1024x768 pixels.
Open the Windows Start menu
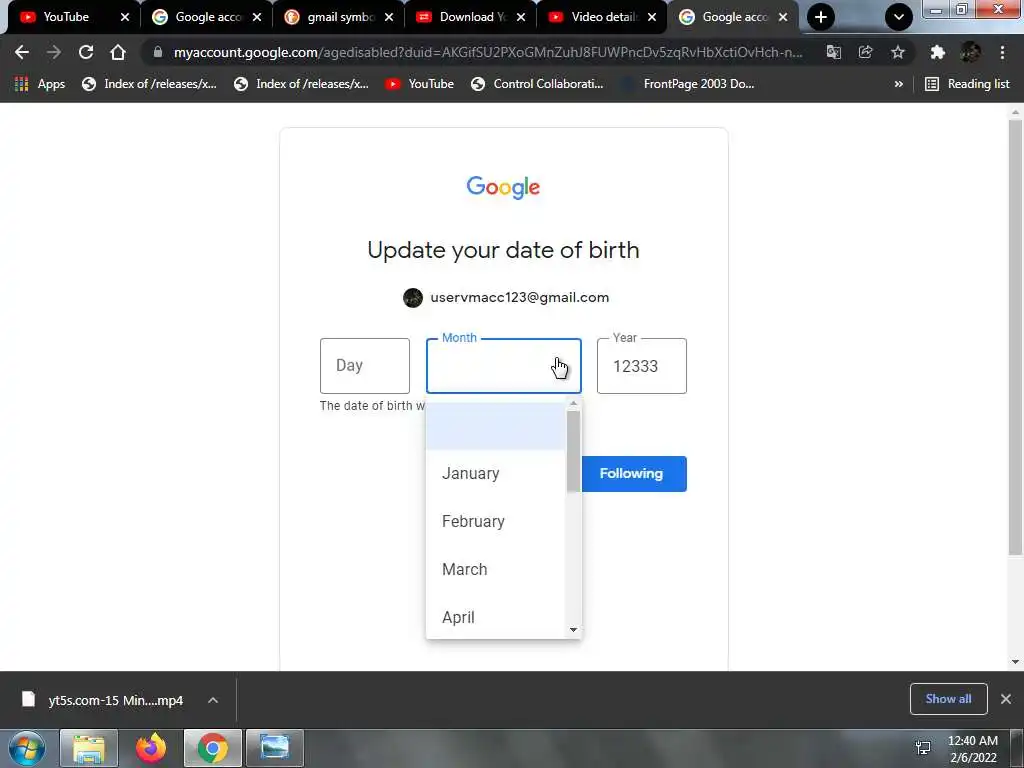(27, 748)
